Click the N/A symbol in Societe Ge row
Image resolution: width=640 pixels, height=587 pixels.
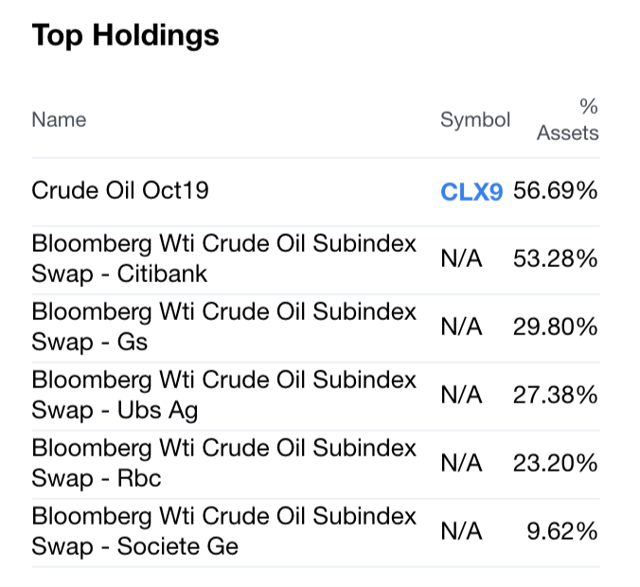pyautogui.click(x=461, y=532)
